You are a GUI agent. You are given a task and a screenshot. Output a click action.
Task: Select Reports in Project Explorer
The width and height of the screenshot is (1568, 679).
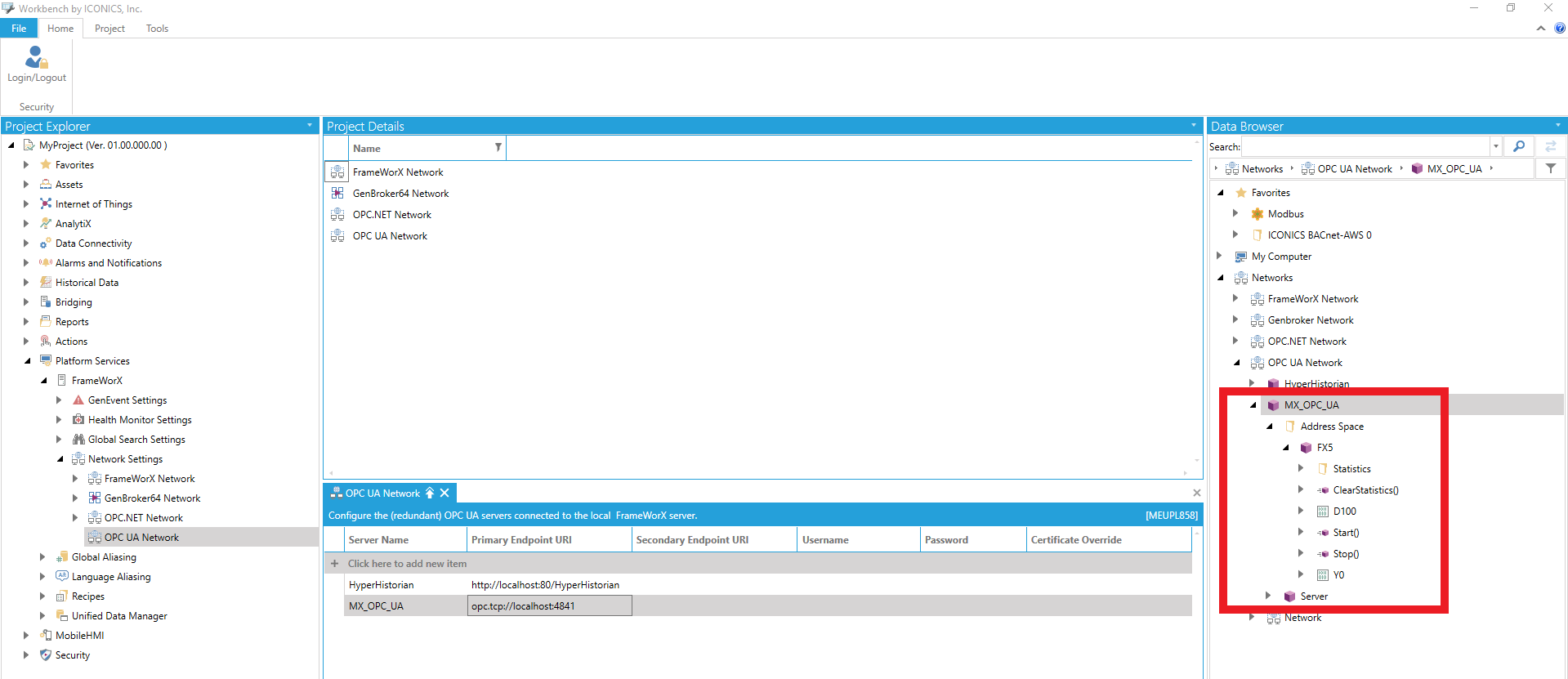pyautogui.click(x=72, y=322)
